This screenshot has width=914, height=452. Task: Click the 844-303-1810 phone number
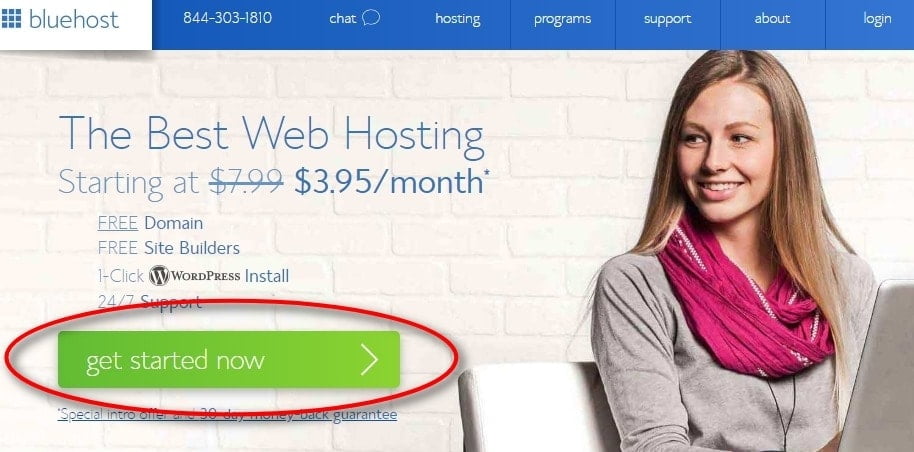point(227,18)
